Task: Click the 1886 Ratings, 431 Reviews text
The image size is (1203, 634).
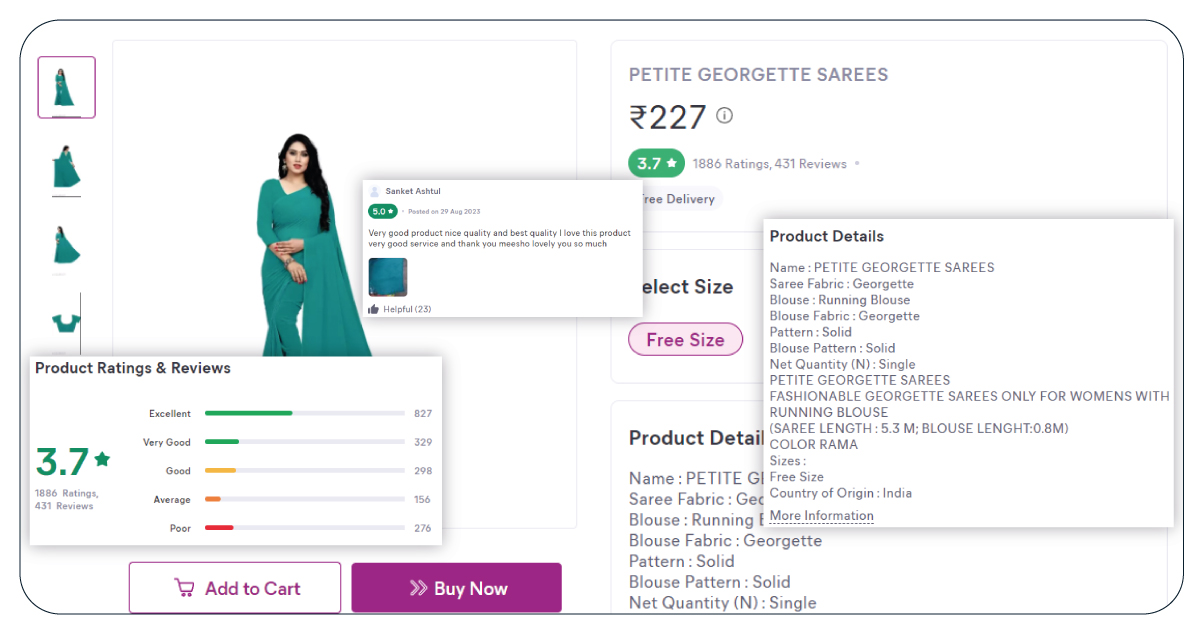Action: (770, 164)
